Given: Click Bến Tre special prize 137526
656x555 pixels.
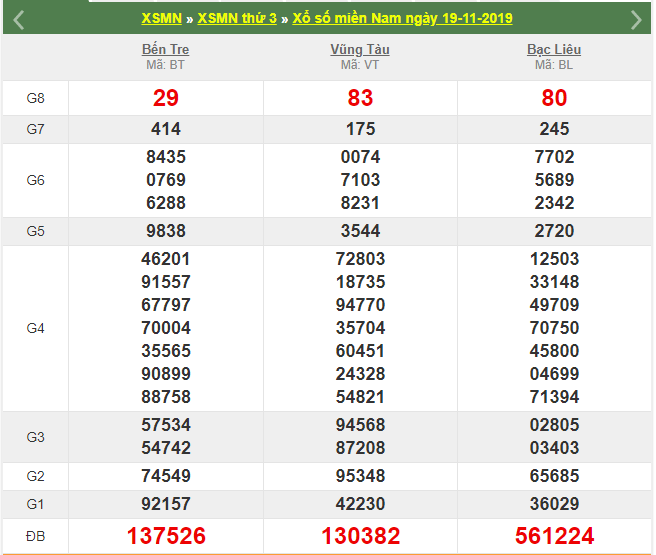Looking at the screenshot, I should pyautogui.click(x=166, y=536).
